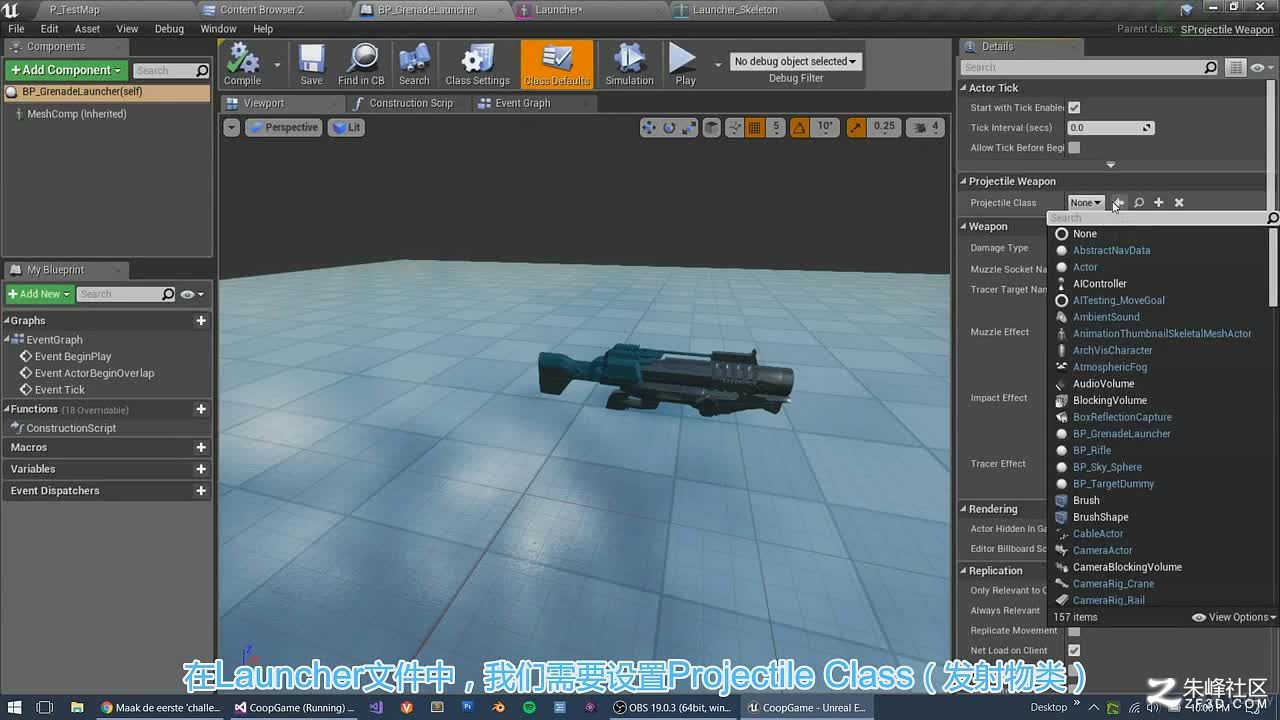Open Spotify from the taskbar
Screen dimensions: 1280x720
click(x=529, y=707)
